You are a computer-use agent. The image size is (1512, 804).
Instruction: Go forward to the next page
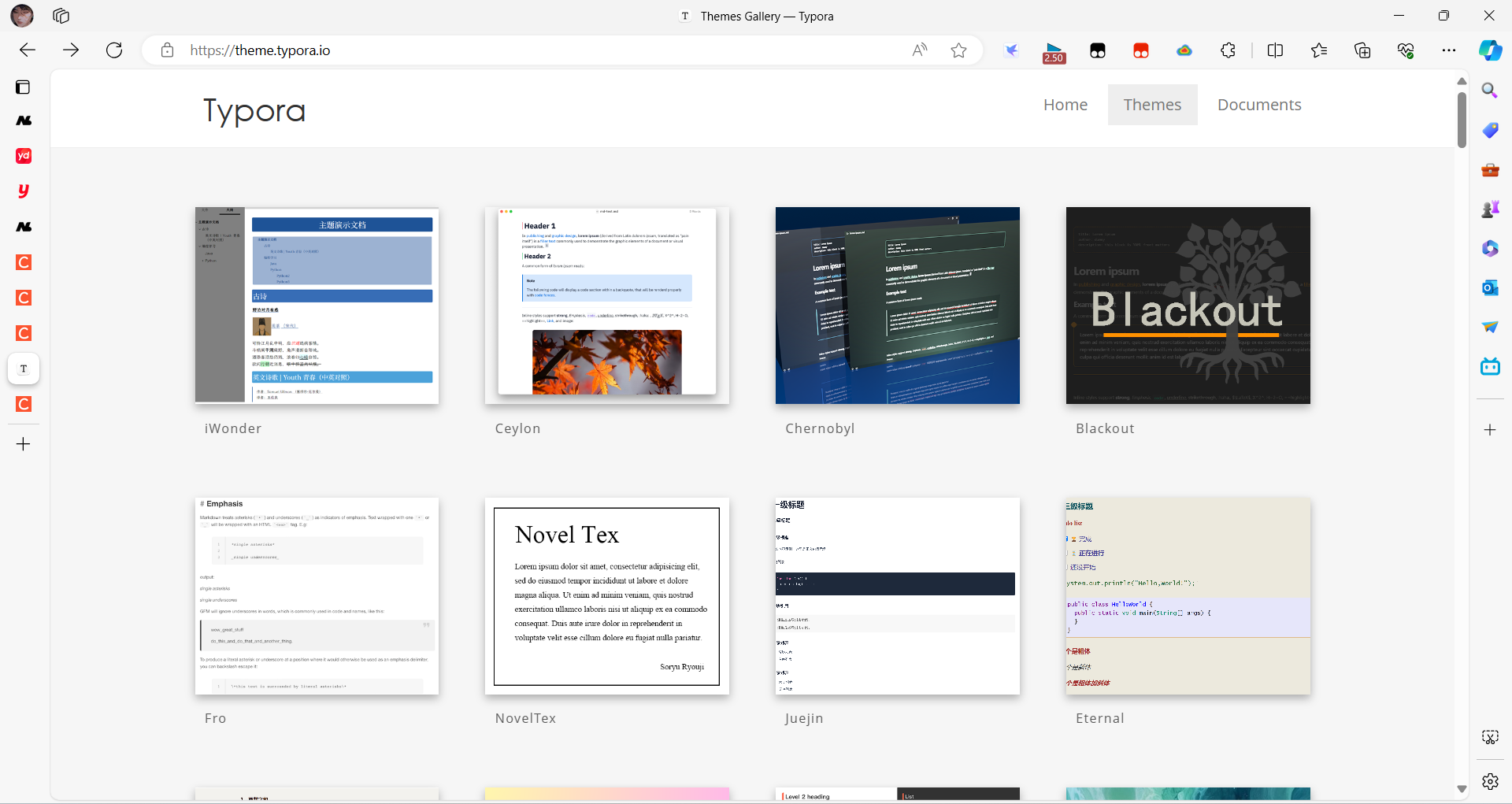(x=71, y=50)
